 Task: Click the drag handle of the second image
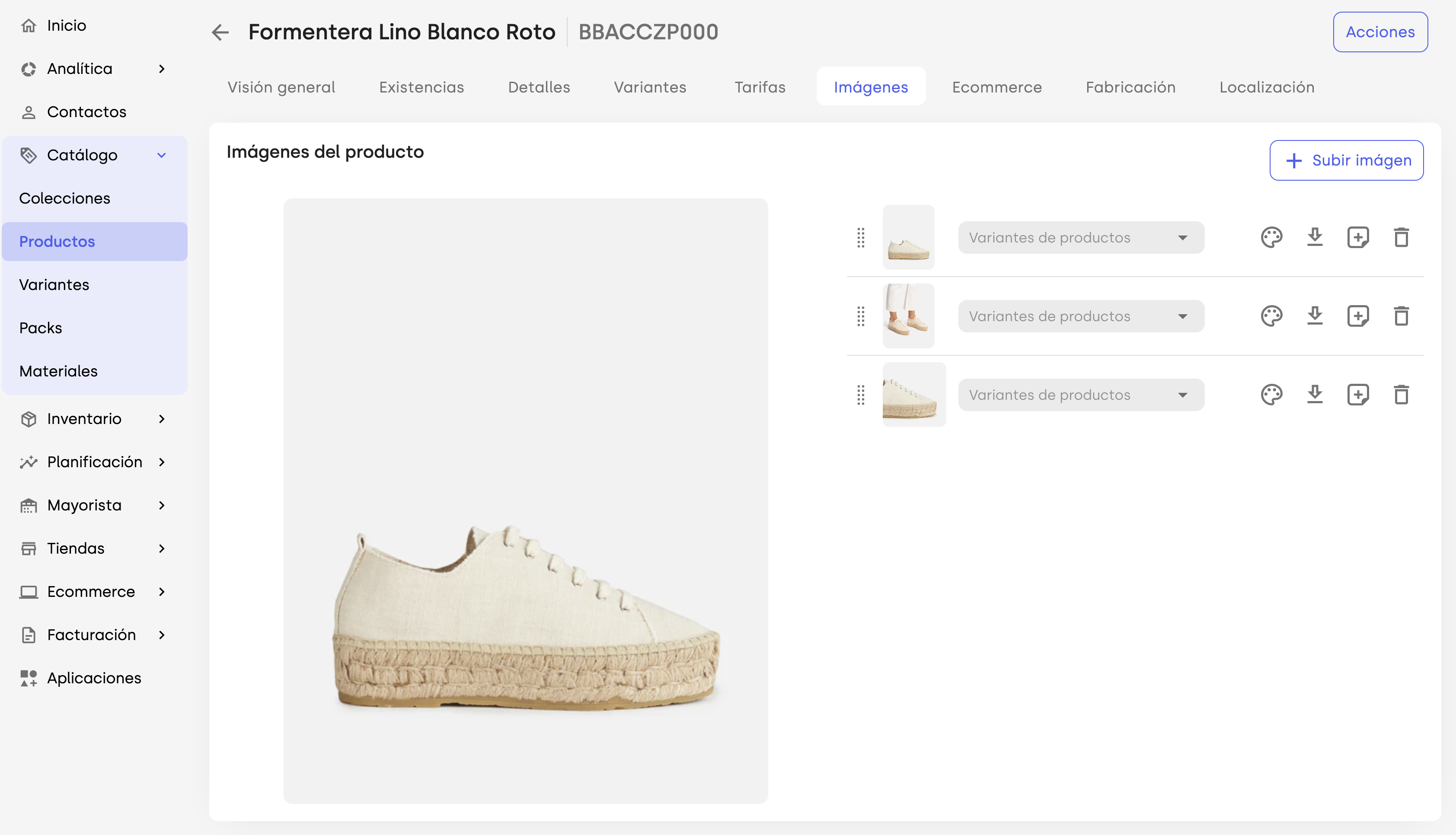[x=860, y=316]
